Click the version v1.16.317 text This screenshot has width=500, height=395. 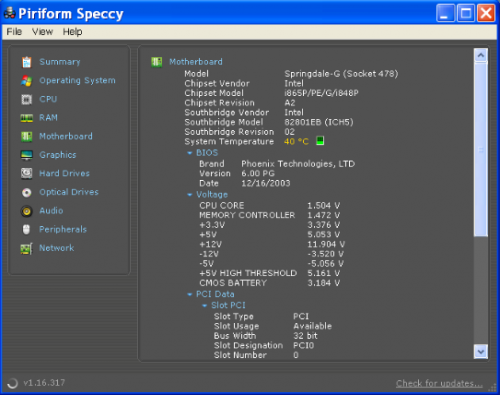pos(44,383)
